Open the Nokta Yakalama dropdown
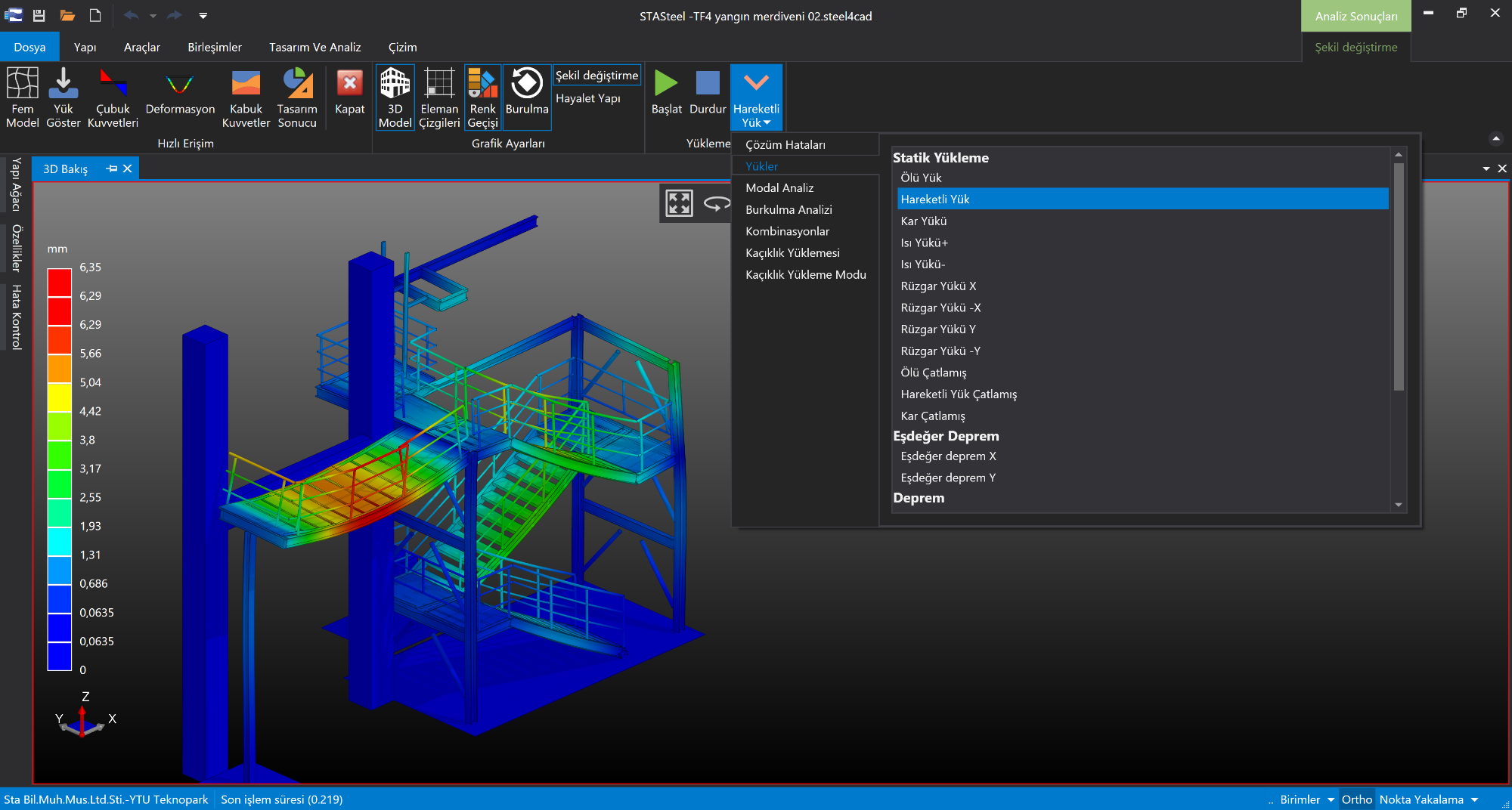The width and height of the screenshot is (1512, 810). click(x=1429, y=799)
